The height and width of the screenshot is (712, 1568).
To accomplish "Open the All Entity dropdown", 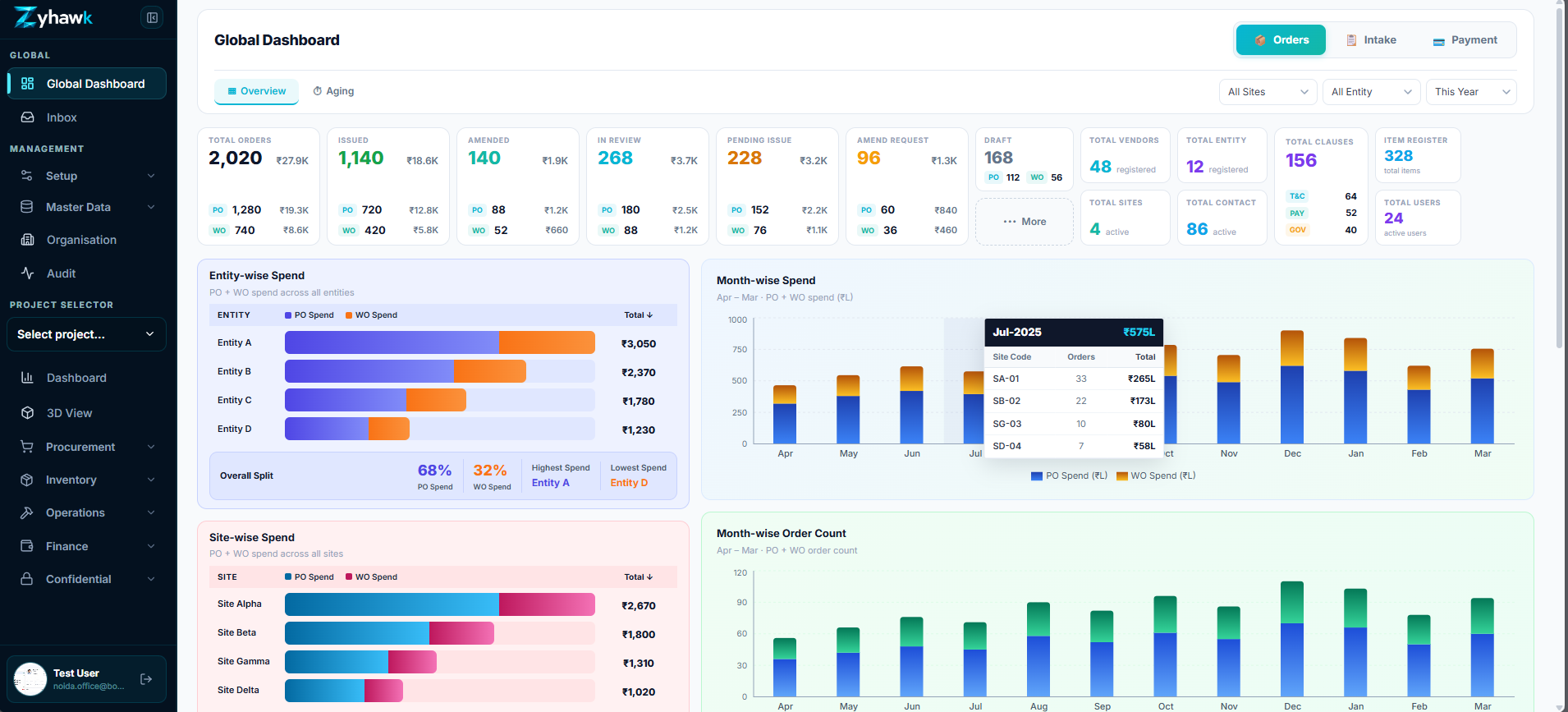I will (x=1371, y=92).
